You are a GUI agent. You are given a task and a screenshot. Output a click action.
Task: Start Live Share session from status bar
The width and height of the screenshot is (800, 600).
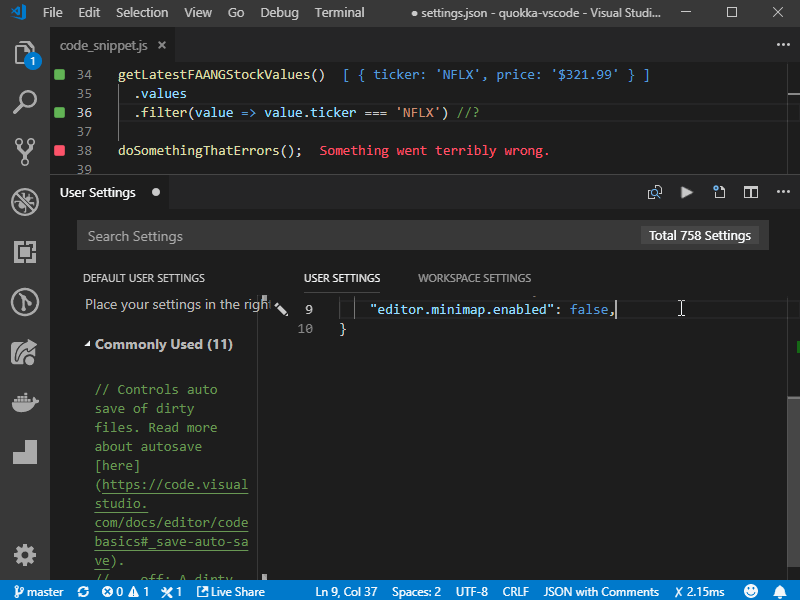coord(231,591)
